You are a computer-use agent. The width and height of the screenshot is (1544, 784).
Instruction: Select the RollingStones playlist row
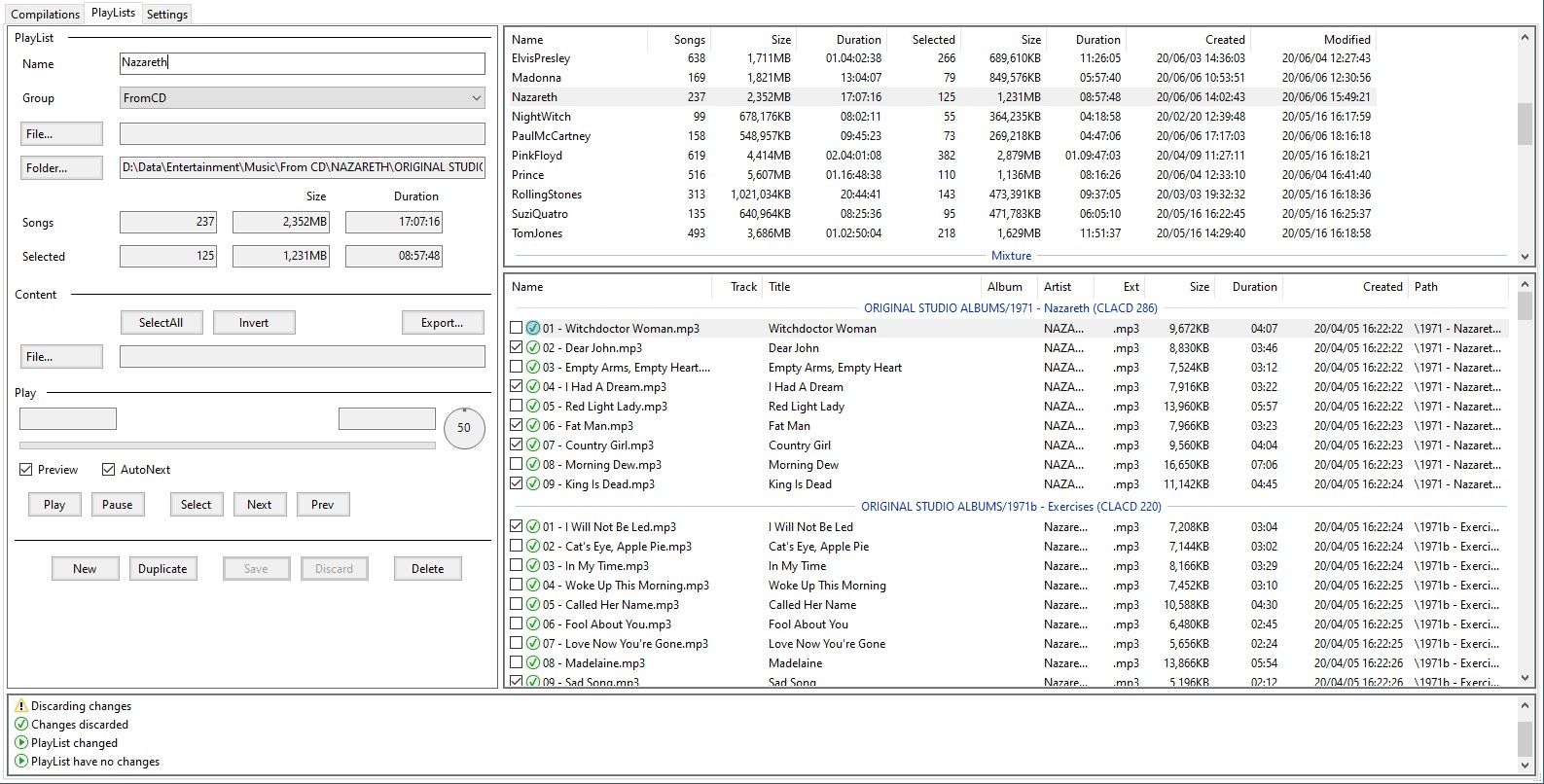pos(941,195)
